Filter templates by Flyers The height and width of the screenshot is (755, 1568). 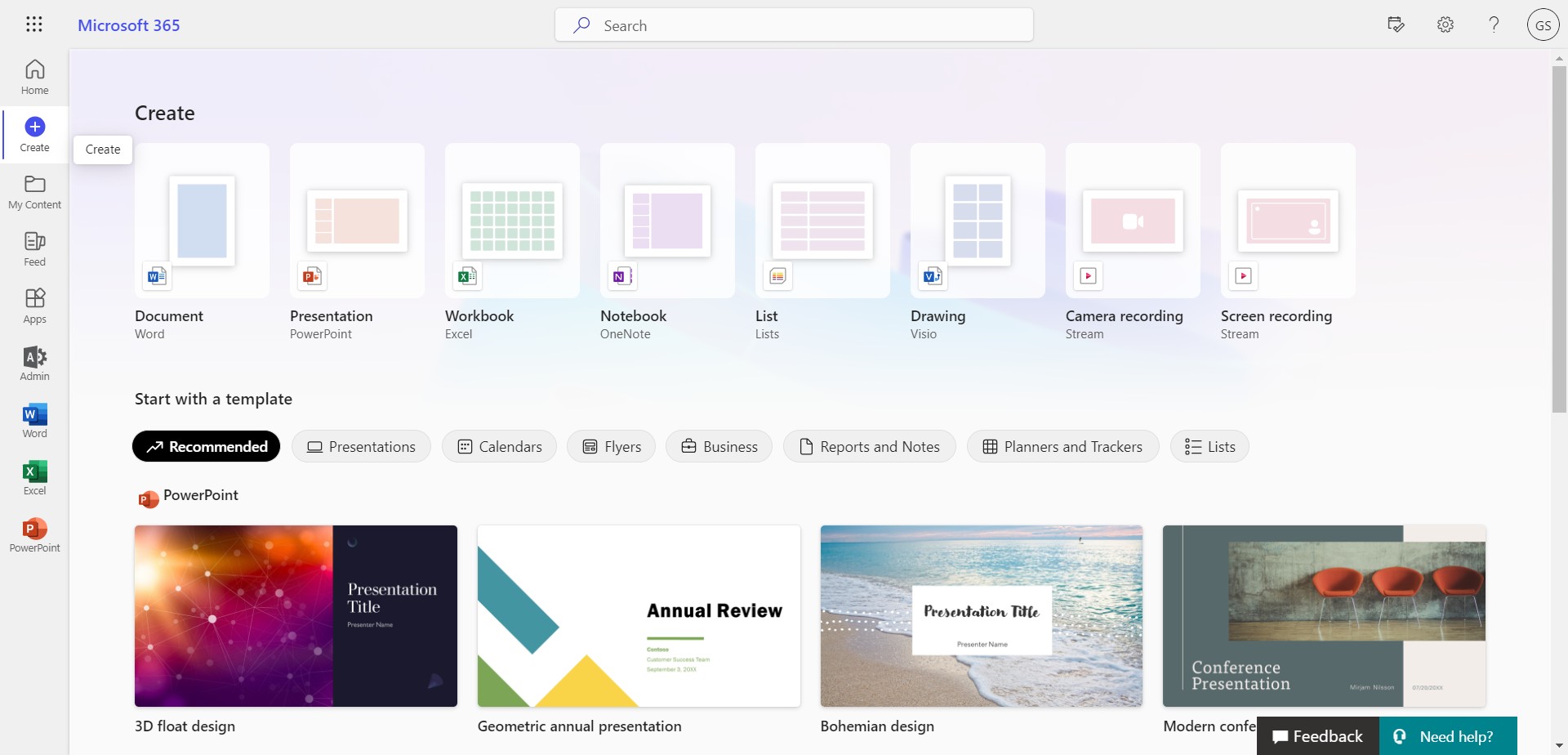pyautogui.click(x=611, y=446)
